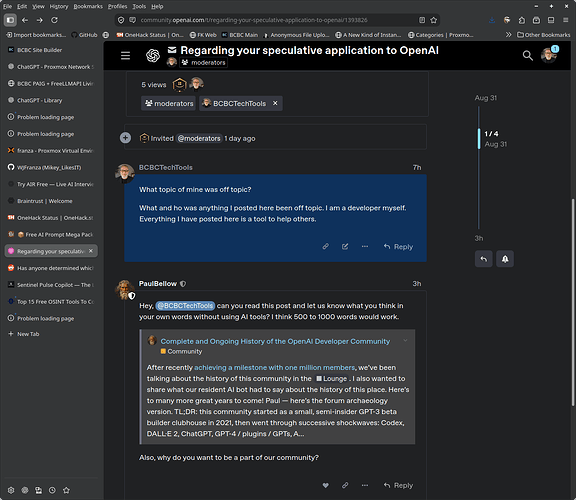Reply to PaulBellow's post

398,485
